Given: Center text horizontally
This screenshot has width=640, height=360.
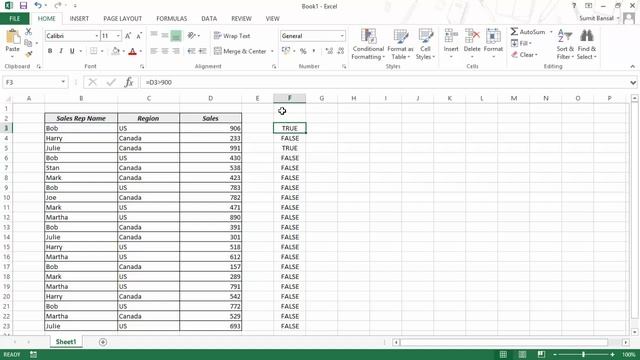Looking at the screenshot, I should coord(165,51).
